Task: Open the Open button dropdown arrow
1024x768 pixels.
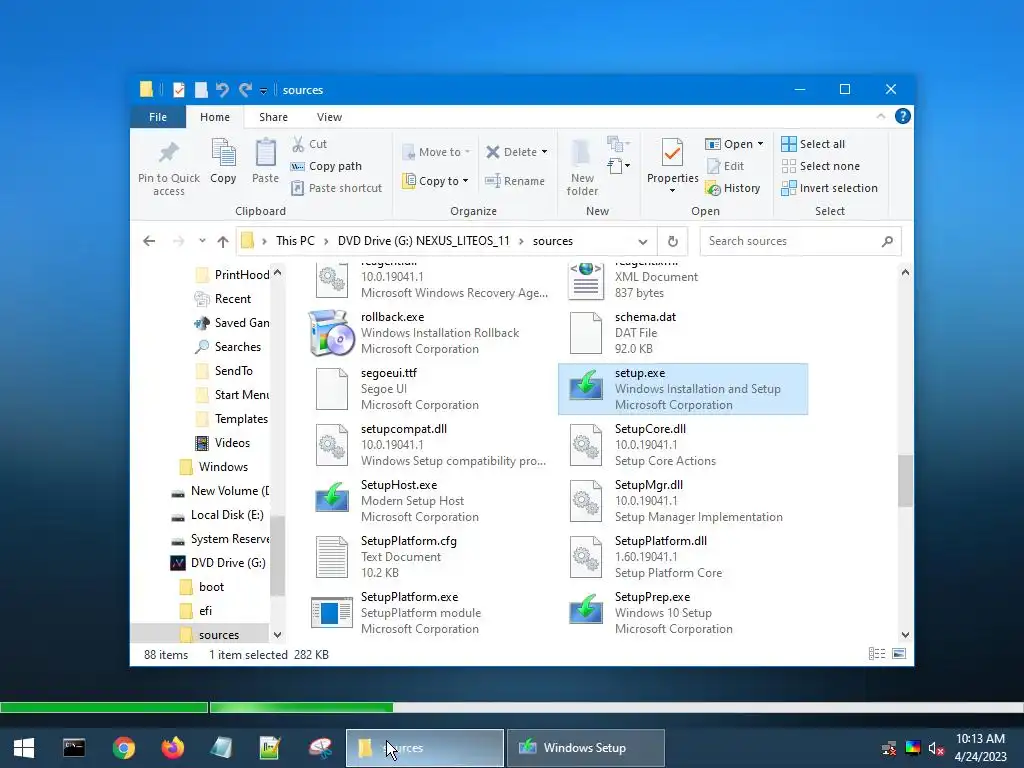Action: [x=760, y=144]
